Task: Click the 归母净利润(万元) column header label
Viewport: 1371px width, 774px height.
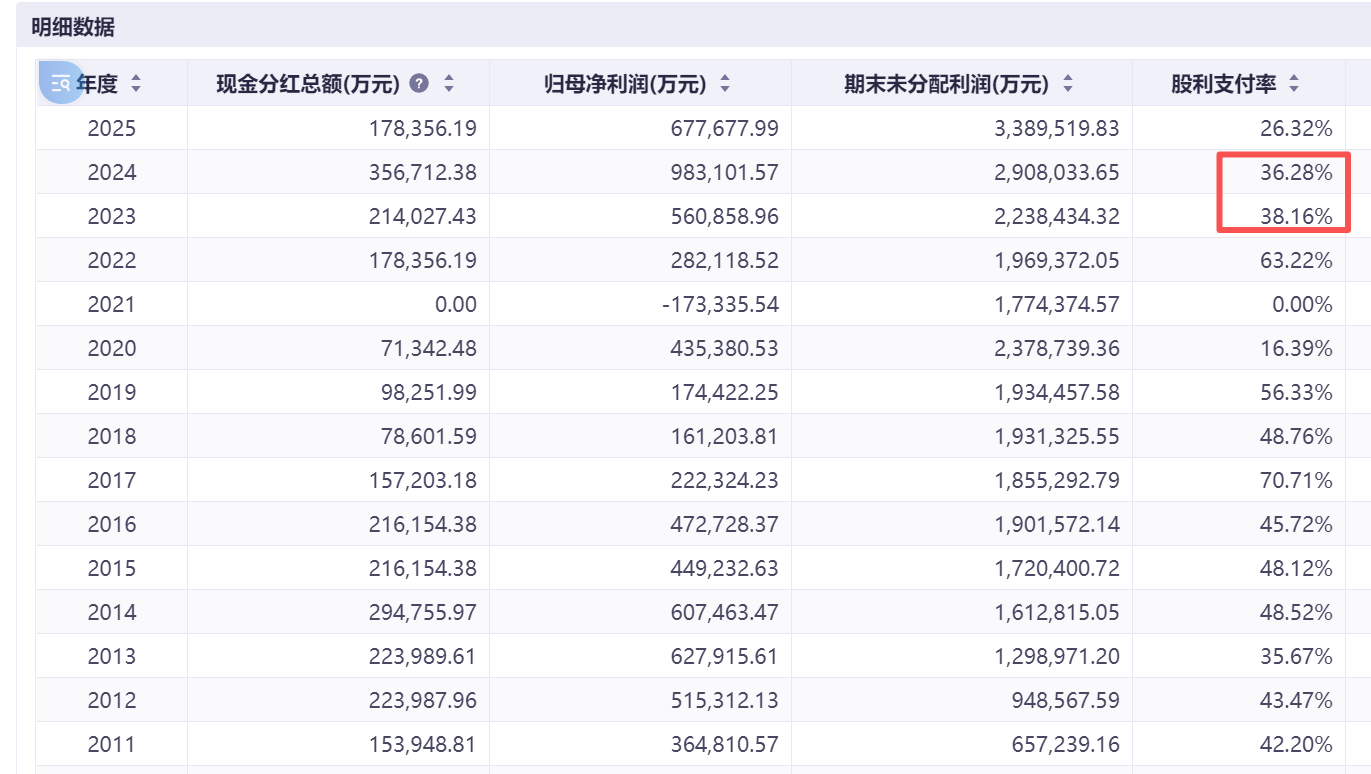Action: pyautogui.click(x=625, y=84)
